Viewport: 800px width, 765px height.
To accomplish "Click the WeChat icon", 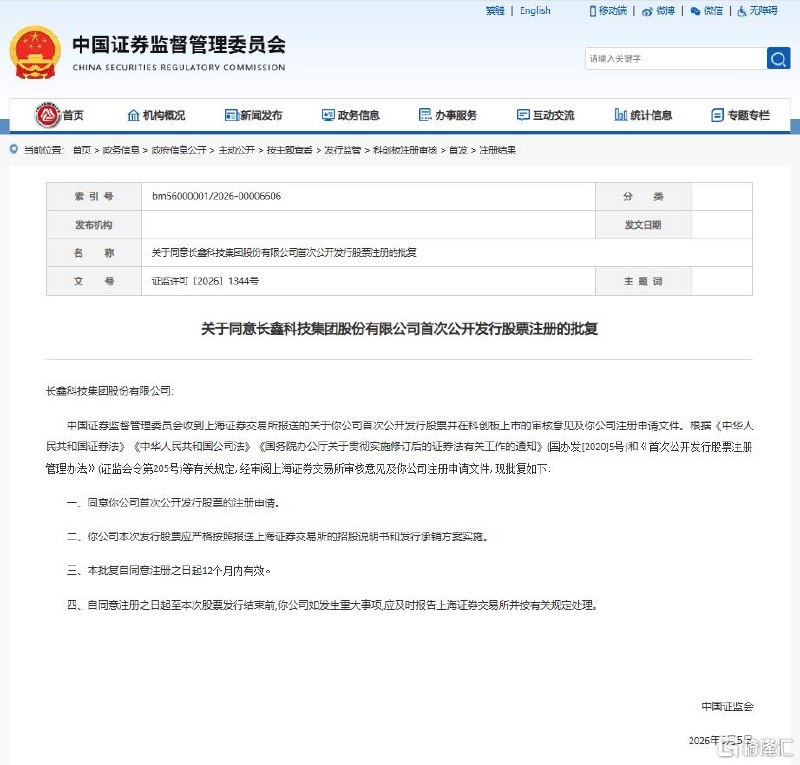I will pyautogui.click(x=695, y=11).
